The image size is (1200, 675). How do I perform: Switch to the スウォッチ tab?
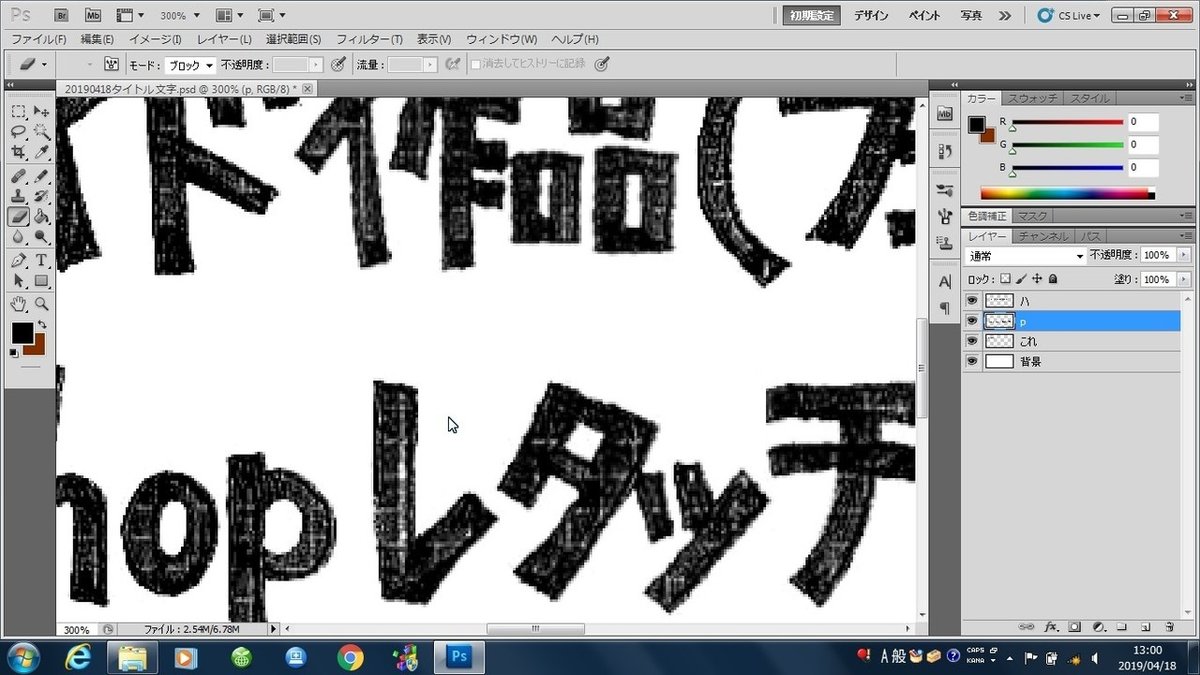pyautogui.click(x=1031, y=98)
